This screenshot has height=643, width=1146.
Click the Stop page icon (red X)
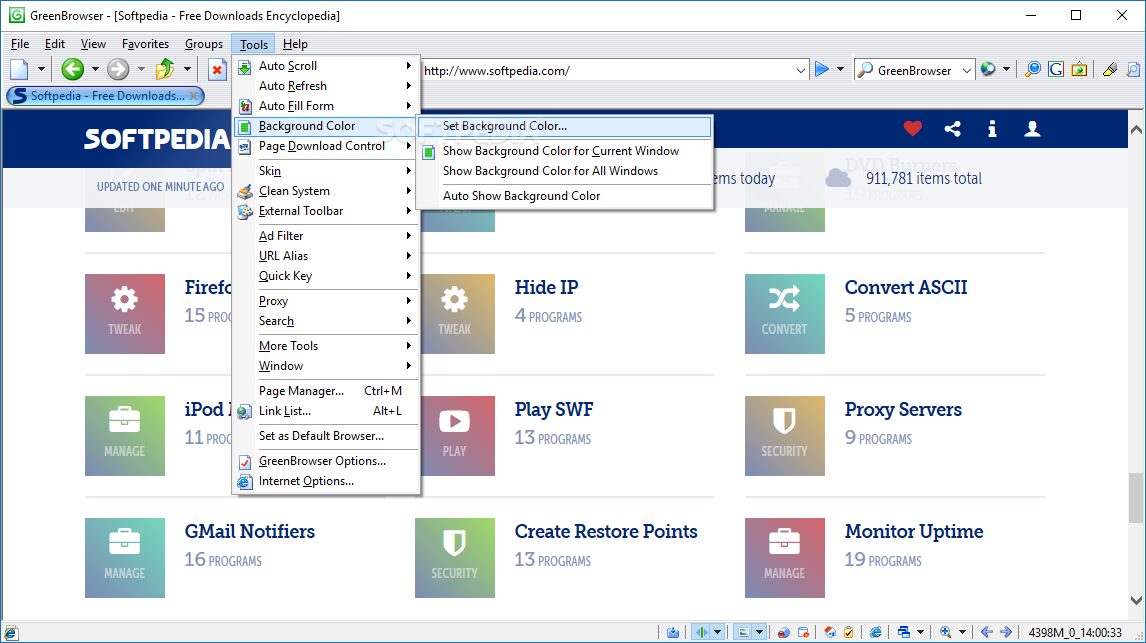217,70
